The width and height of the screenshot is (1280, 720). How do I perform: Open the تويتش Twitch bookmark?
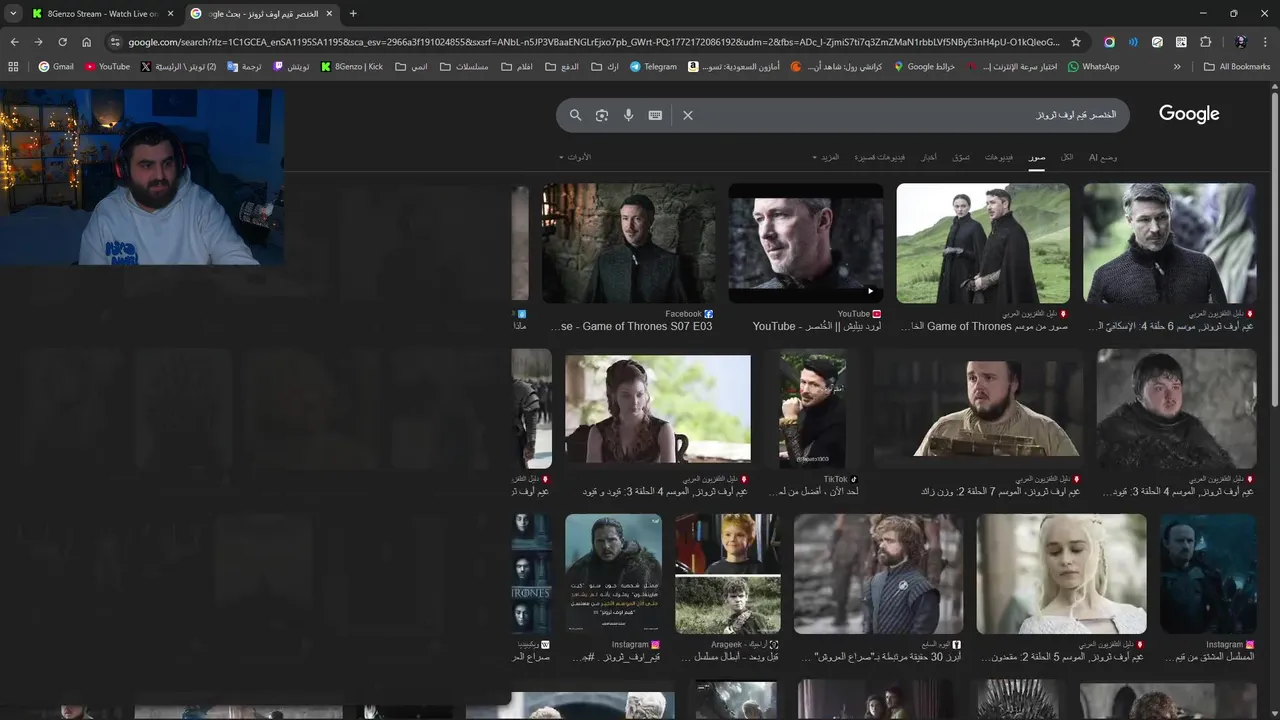[291, 67]
